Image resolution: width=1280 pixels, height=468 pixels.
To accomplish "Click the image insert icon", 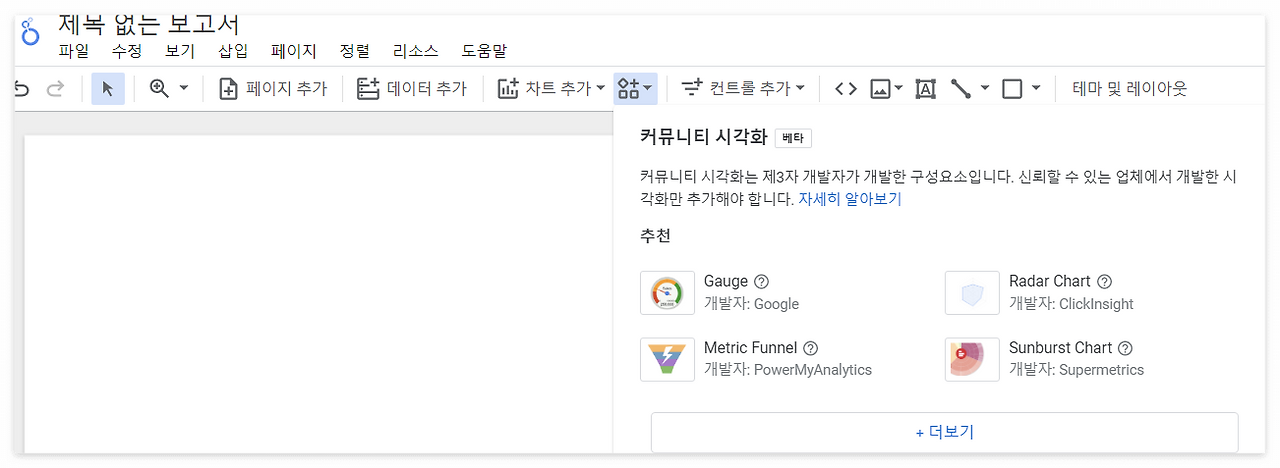I will [x=880, y=89].
